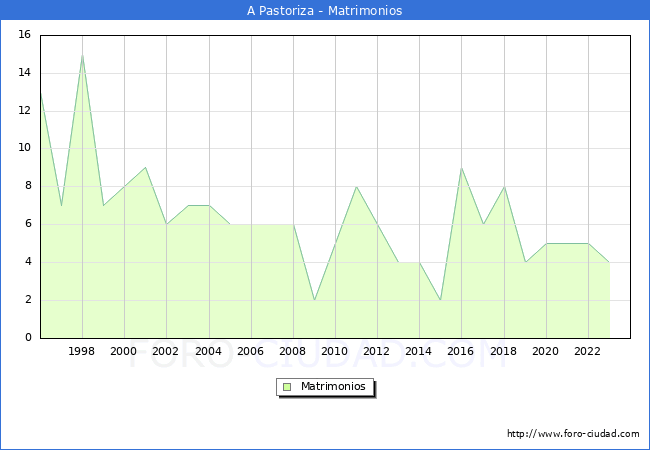Click the 2023 final data point
This screenshot has height=450, width=650.
point(609,262)
